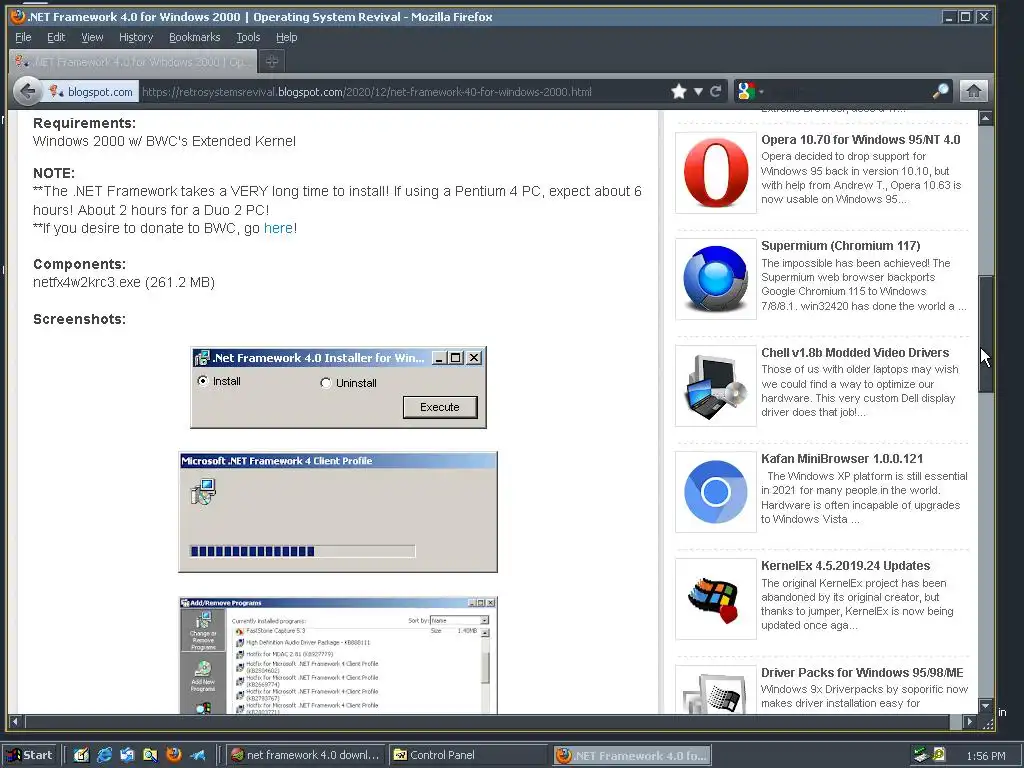Open the Supermium (Chromium 117) article
The height and width of the screenshot is (768, 1024).
click(840, 246)
